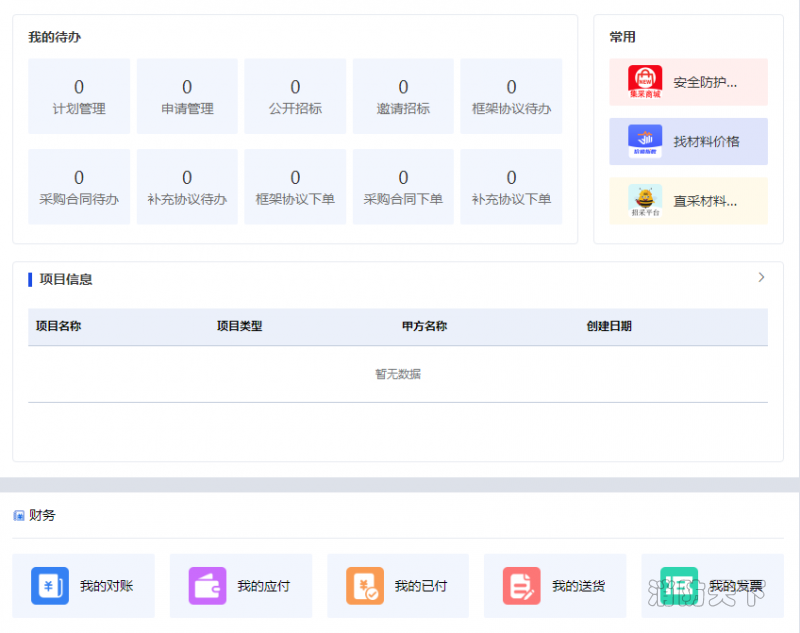Click the orange 我的已付 icon
This screenshot has height=633, width=800.
(x=364, y=586)
